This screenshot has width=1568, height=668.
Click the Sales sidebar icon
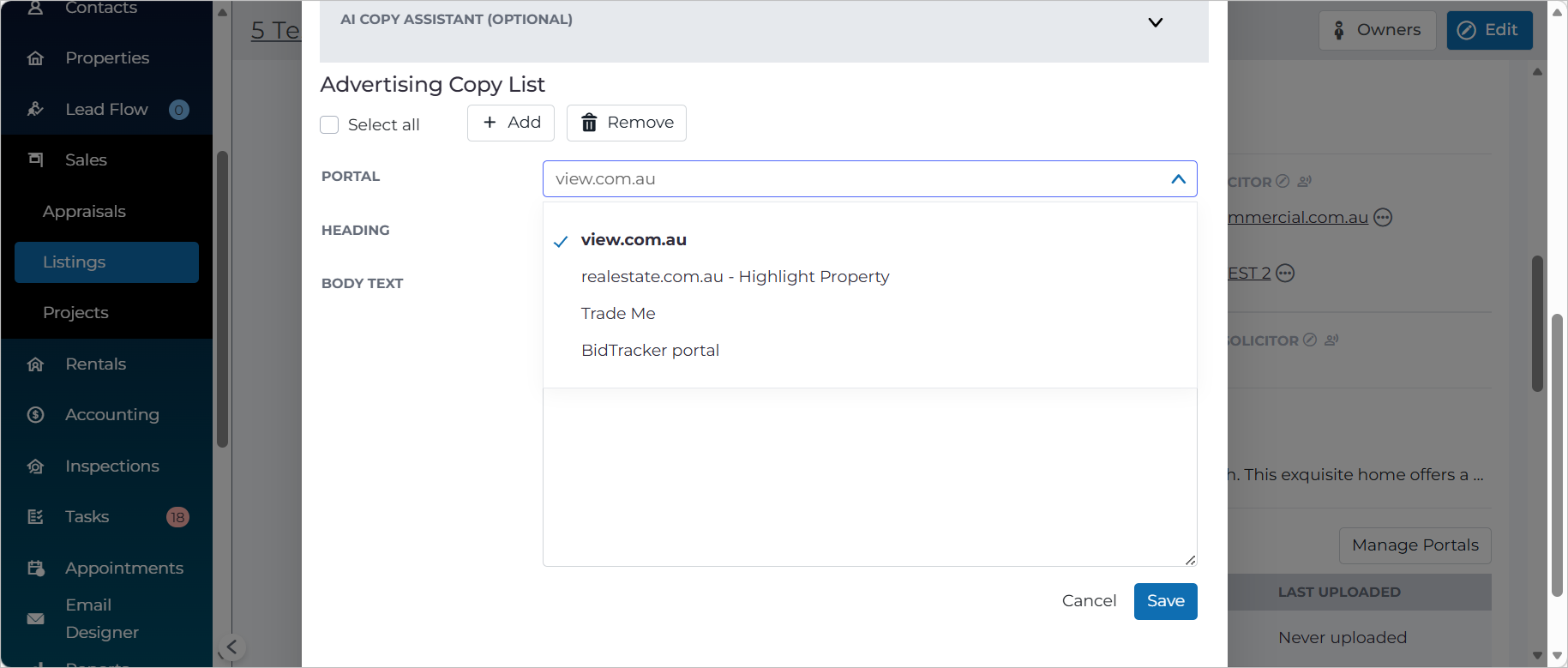click(x=35, y=159)
